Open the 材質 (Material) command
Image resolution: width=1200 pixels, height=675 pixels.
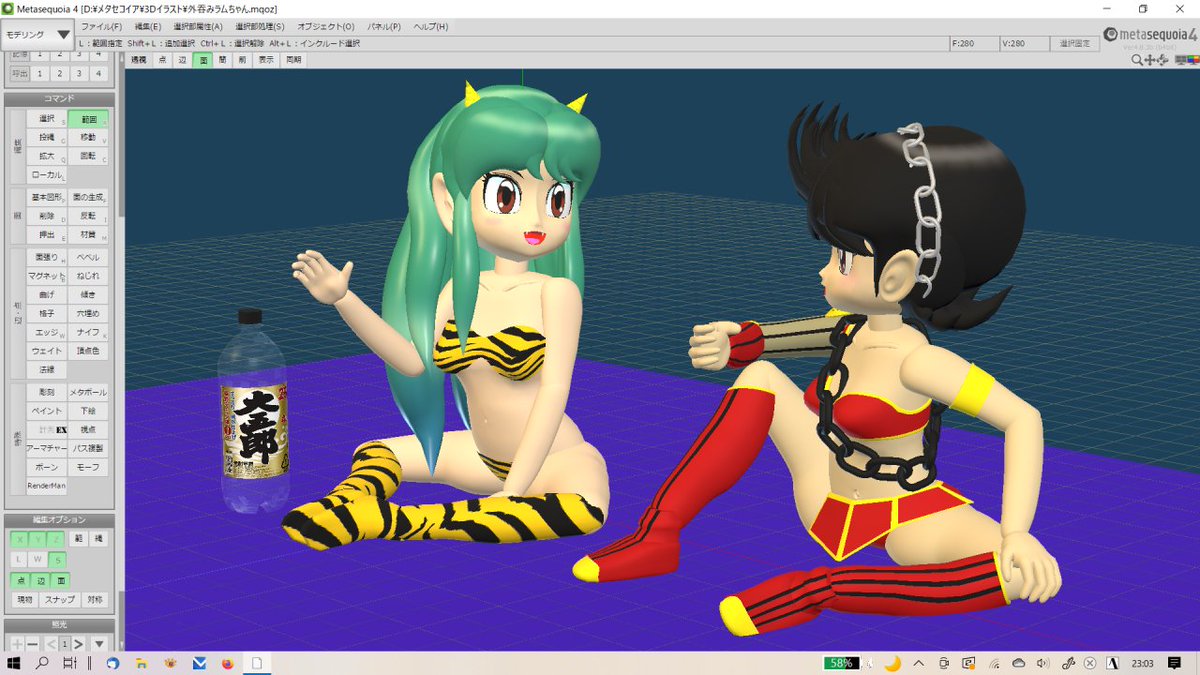(x=88, y=235)
